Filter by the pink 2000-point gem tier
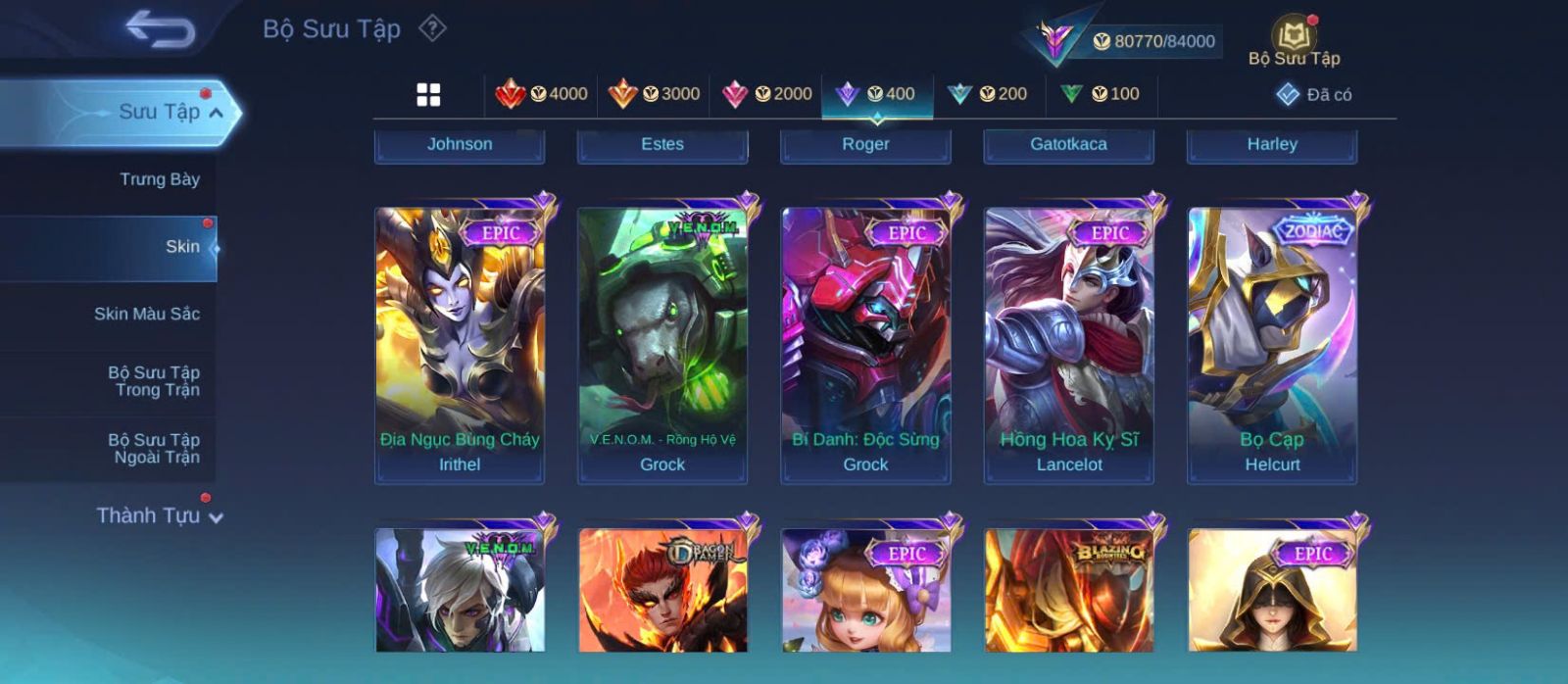The width and height of the screenshot is (1568, 684). (766, 94)
